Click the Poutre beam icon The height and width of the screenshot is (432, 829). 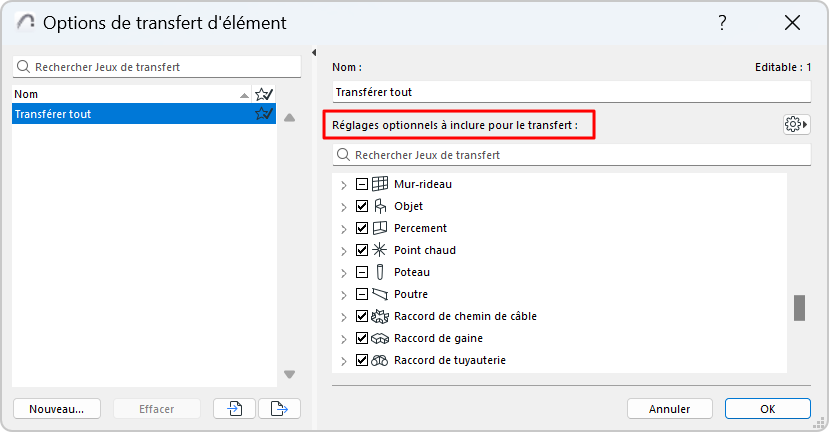point(380,294)
